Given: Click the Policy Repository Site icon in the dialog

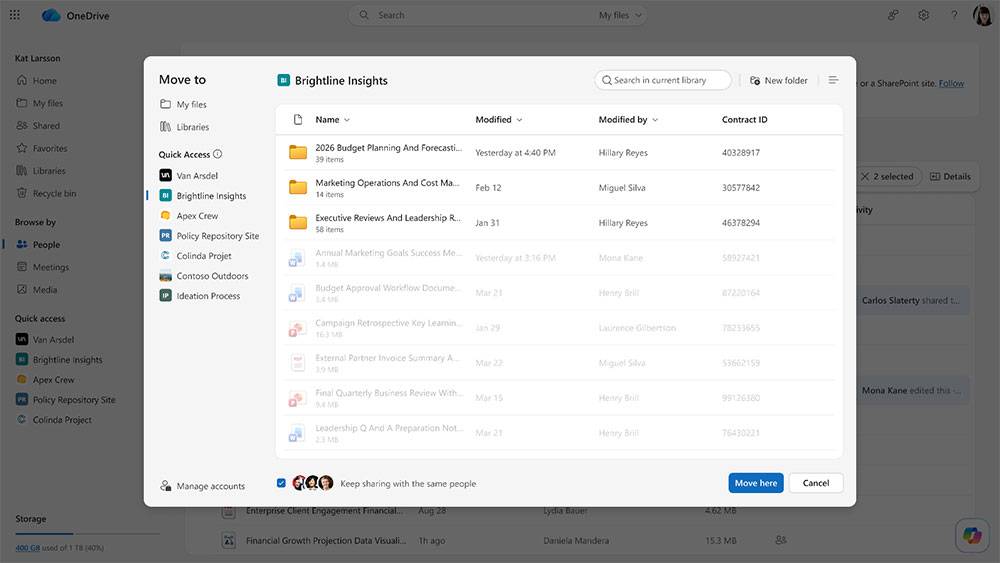Looking at the screenshot, I should coord(165,235).
